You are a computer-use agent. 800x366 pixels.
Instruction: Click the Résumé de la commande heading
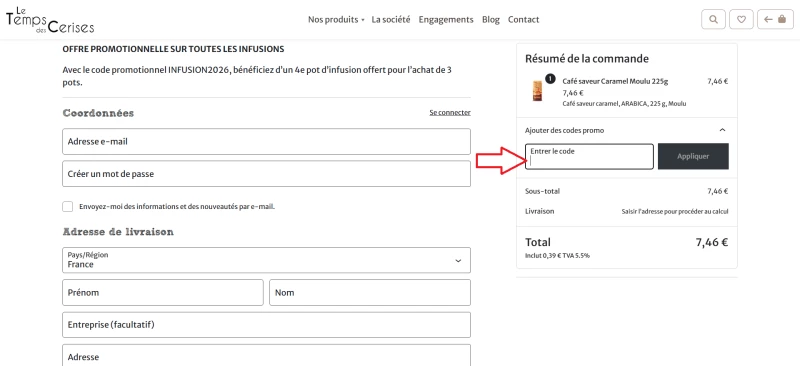(x=587, y=59)
